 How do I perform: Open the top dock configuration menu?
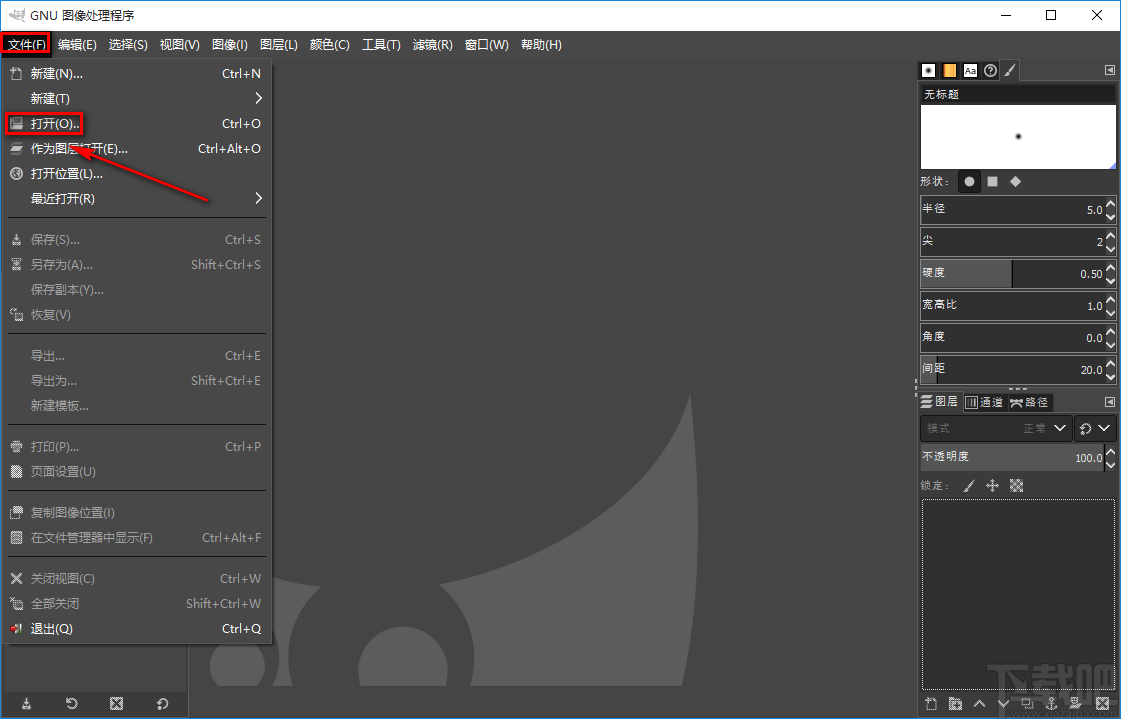pos(1110,70)
